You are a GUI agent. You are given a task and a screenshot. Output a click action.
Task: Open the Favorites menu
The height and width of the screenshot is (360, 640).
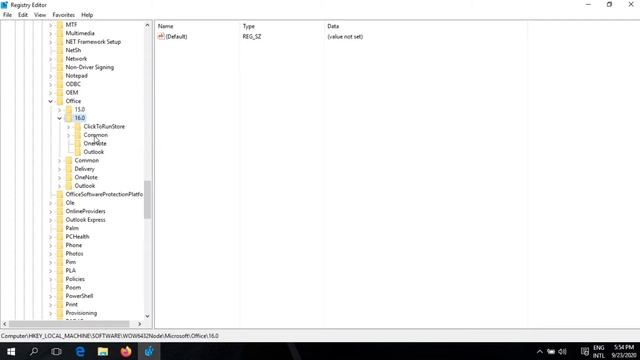tap(64, 15)
